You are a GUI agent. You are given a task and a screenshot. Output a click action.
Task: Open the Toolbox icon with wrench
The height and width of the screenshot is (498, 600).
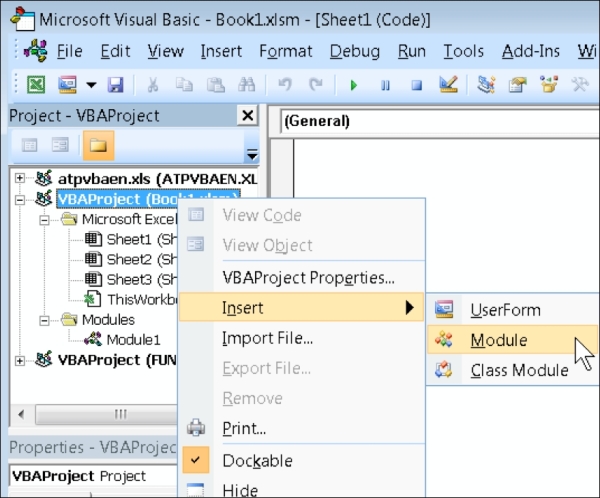[x=580, y=84]
